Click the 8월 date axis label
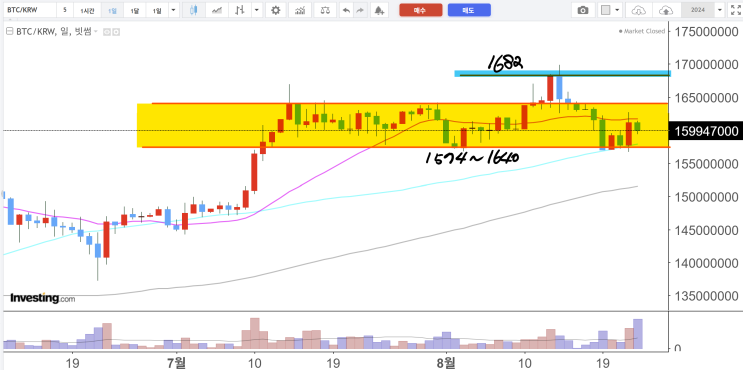The image size is (743, 370). [x=446, y=362]
